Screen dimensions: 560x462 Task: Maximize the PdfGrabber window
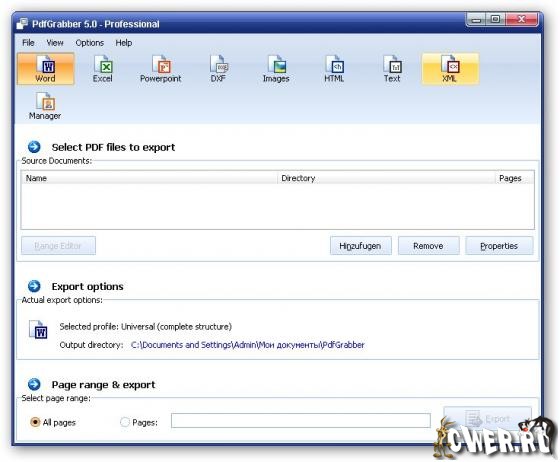495,19
